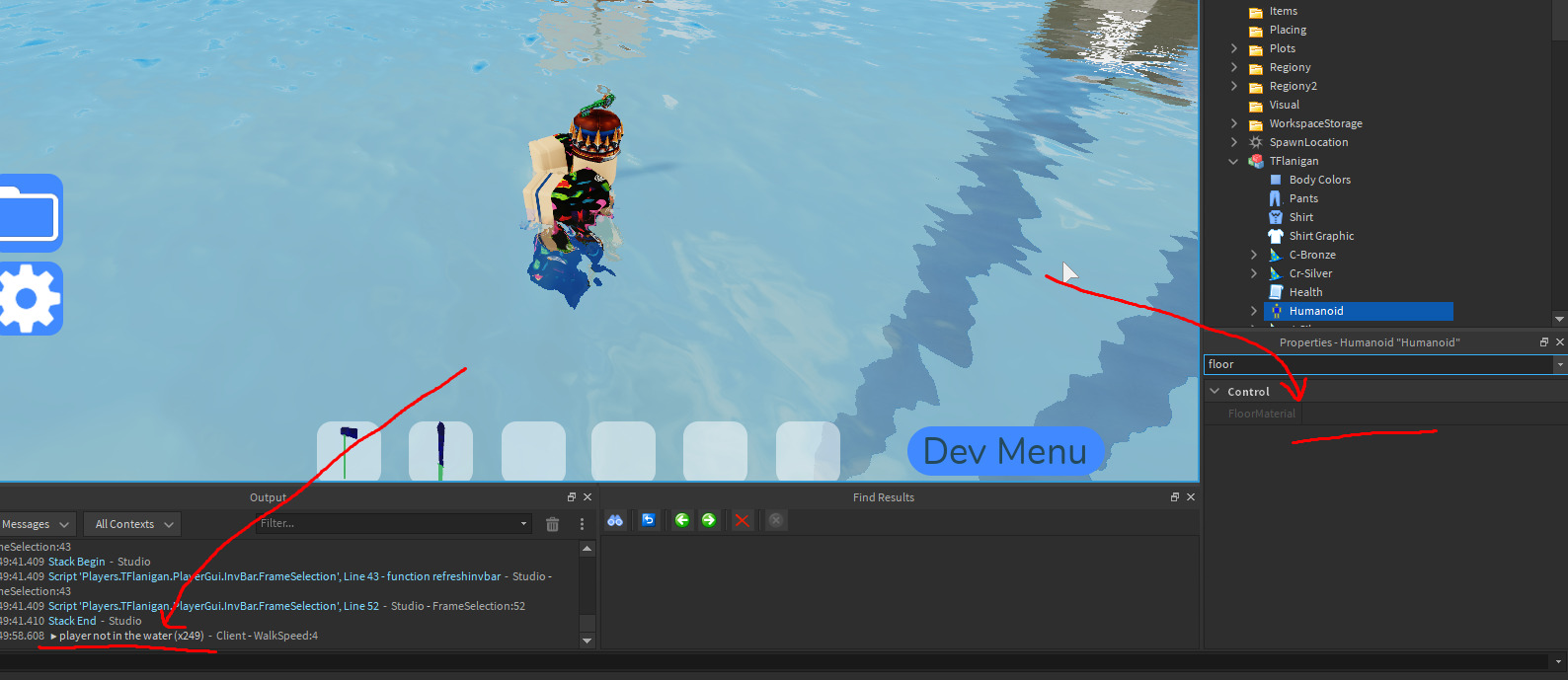This screenshot has height=680, width=1568.
Task: Expand the Regiony folder
Action: [x=1234, y=67]
